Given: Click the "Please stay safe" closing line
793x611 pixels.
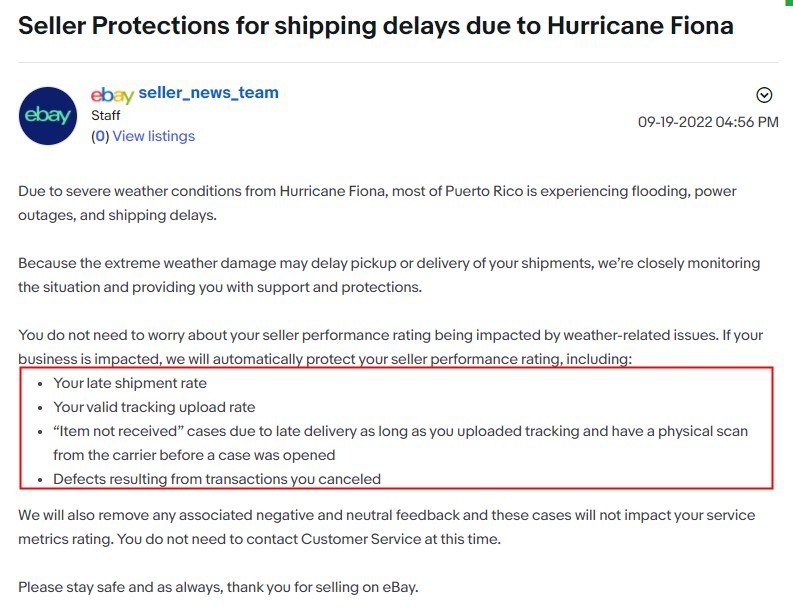Looking at the screenshot, I should (218, 587).
